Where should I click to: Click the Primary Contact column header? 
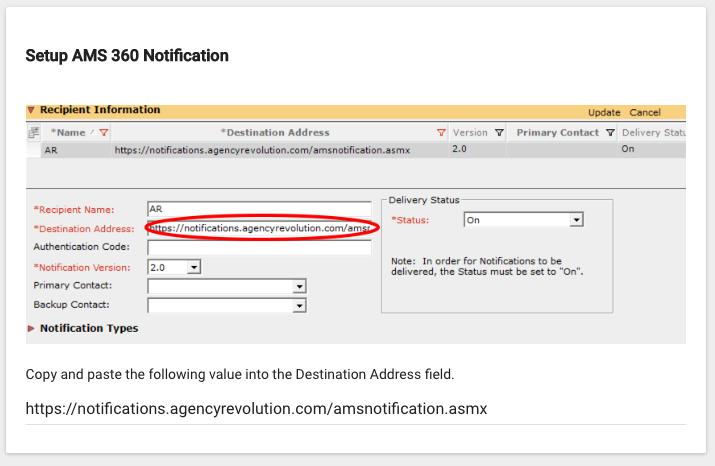(x=558, y=133)
